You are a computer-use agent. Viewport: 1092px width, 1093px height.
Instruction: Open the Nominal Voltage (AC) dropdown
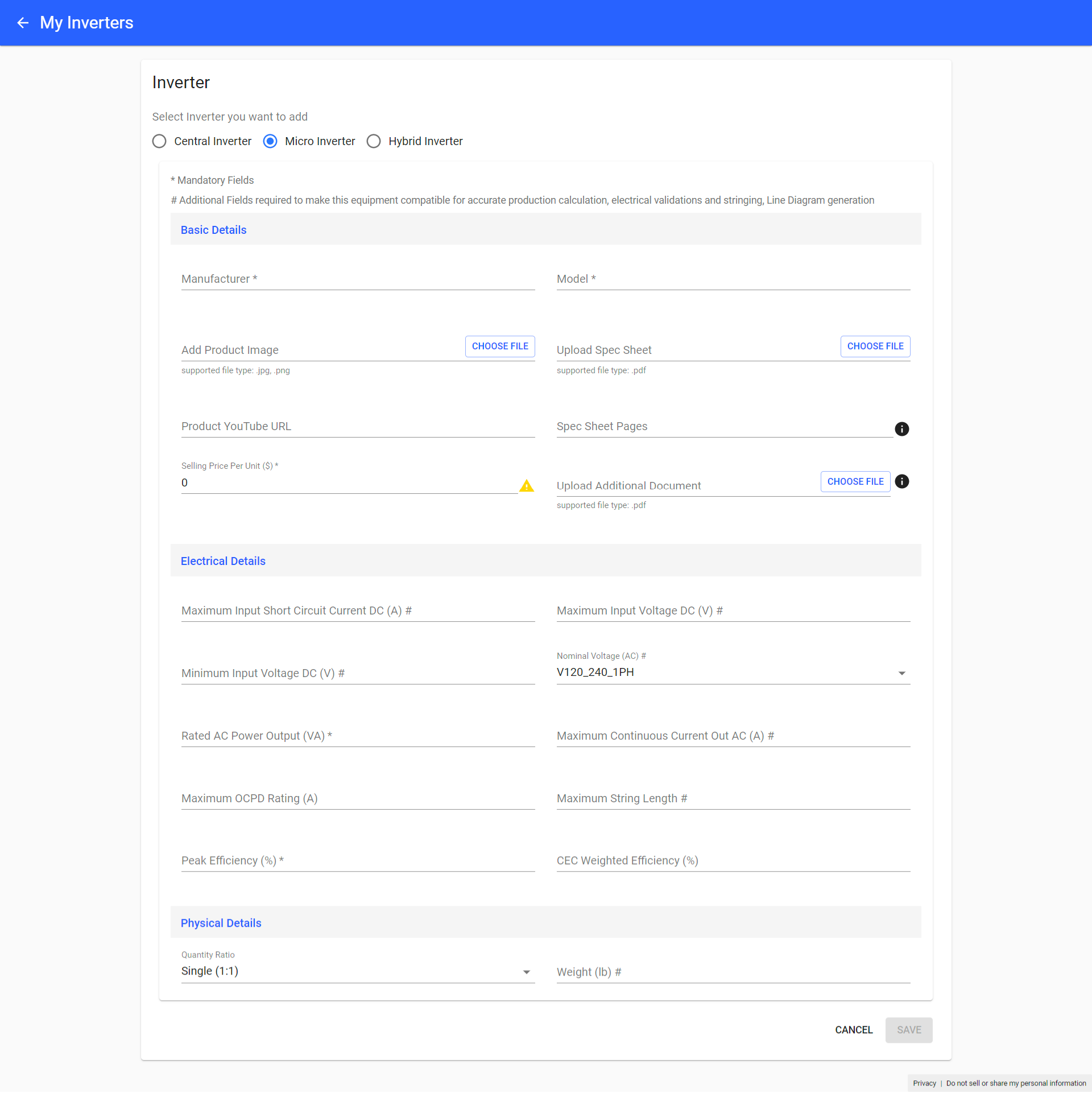pos(733,673)
